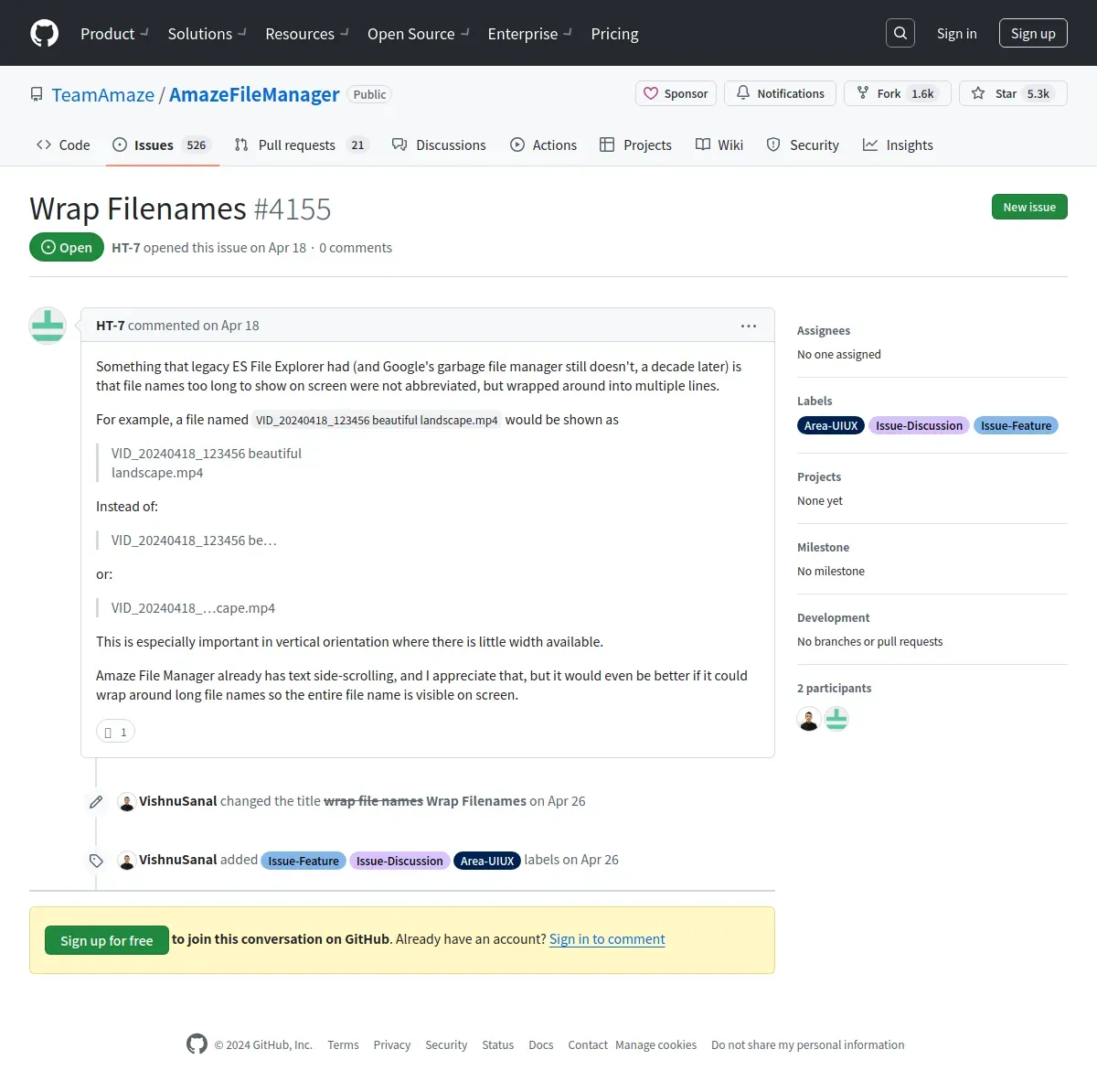Click Do not share my personal information

tap(808, 1044)
